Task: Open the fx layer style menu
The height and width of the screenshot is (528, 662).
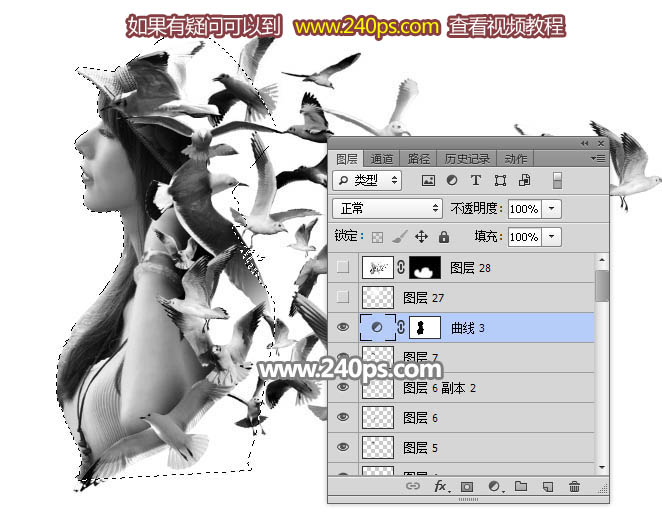Action: [x=441, y=486]
